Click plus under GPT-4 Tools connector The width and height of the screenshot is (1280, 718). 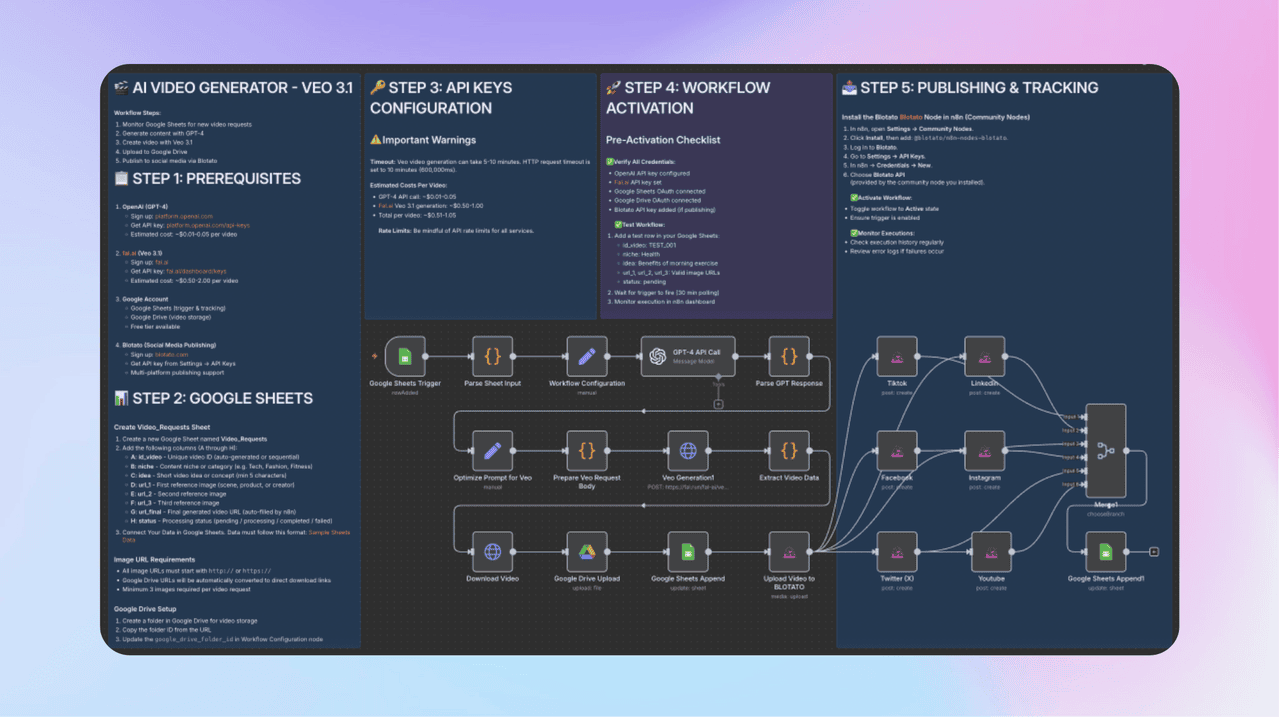click(x=718, y=404)
